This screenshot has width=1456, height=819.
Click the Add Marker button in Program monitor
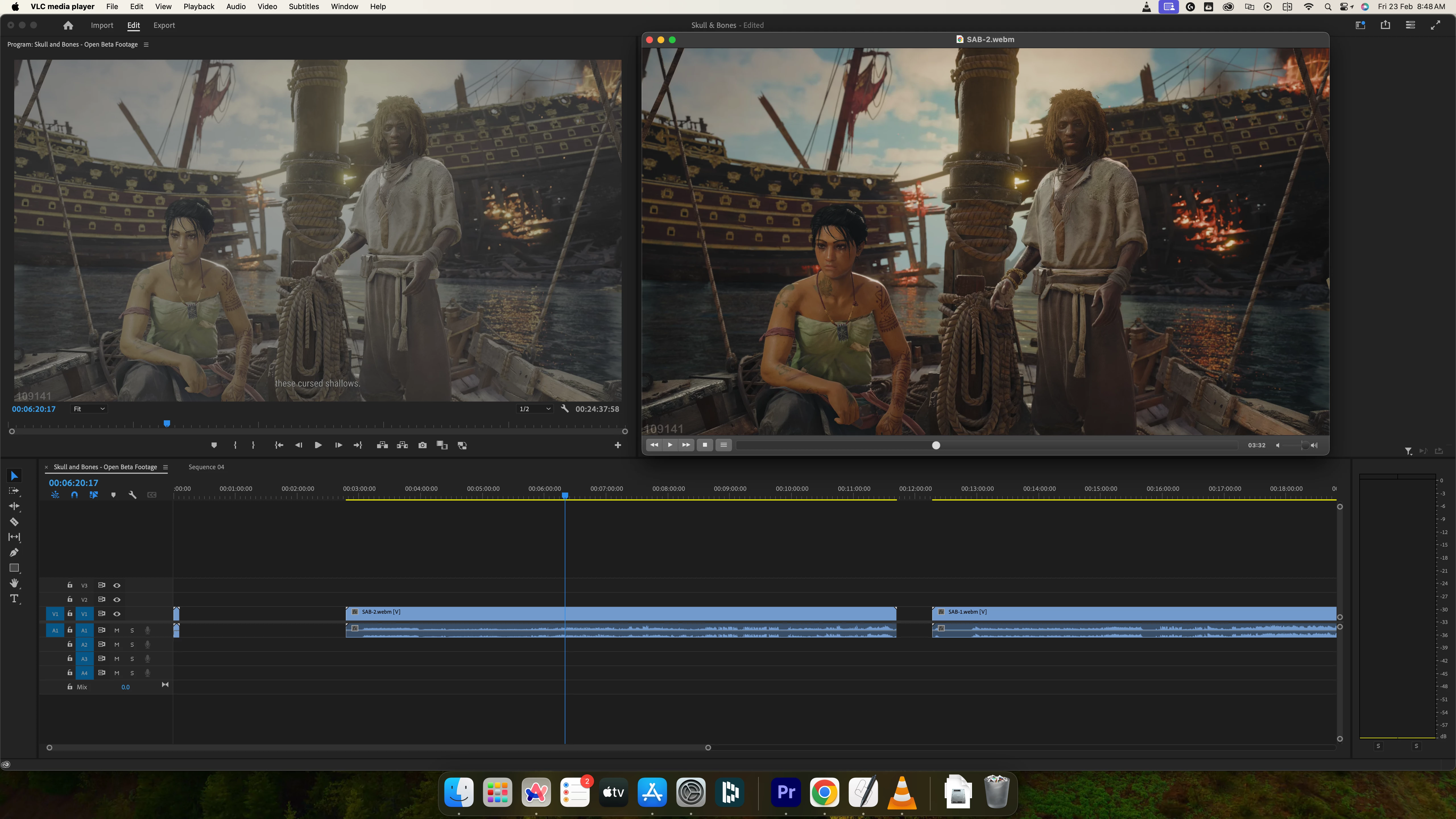(214, 445)
